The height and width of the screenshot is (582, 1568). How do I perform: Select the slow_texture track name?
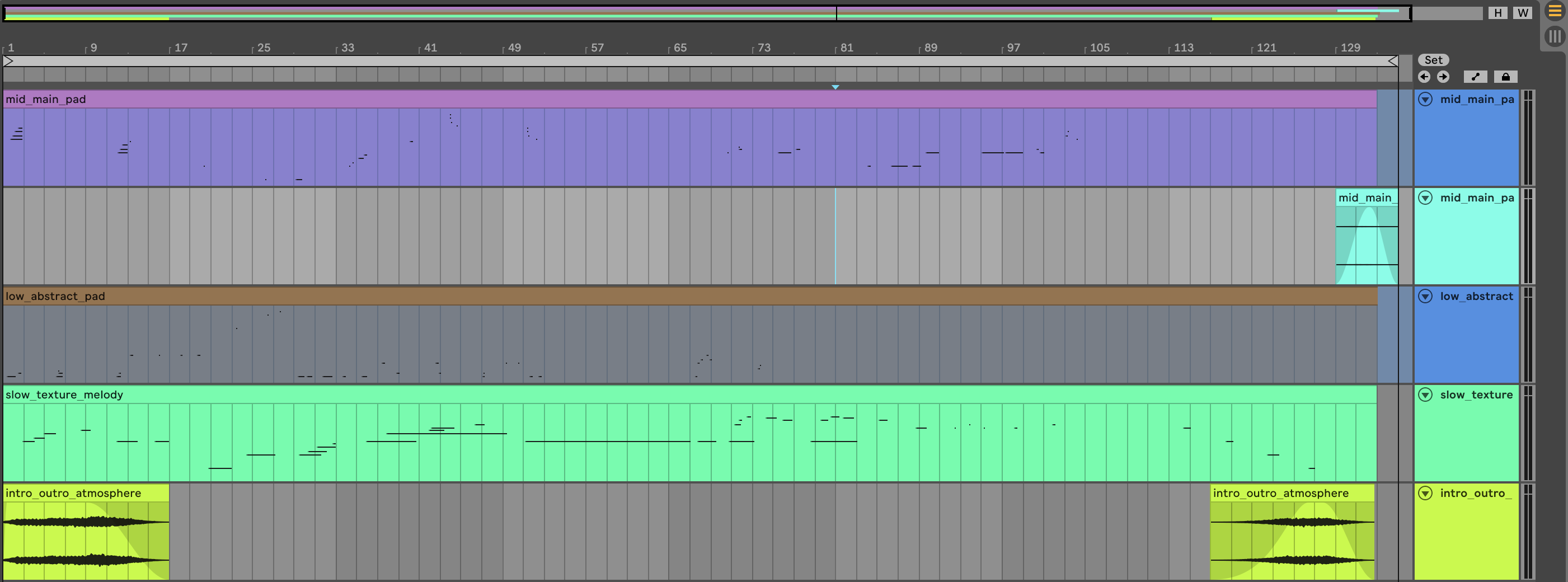tap(1476, 395)
